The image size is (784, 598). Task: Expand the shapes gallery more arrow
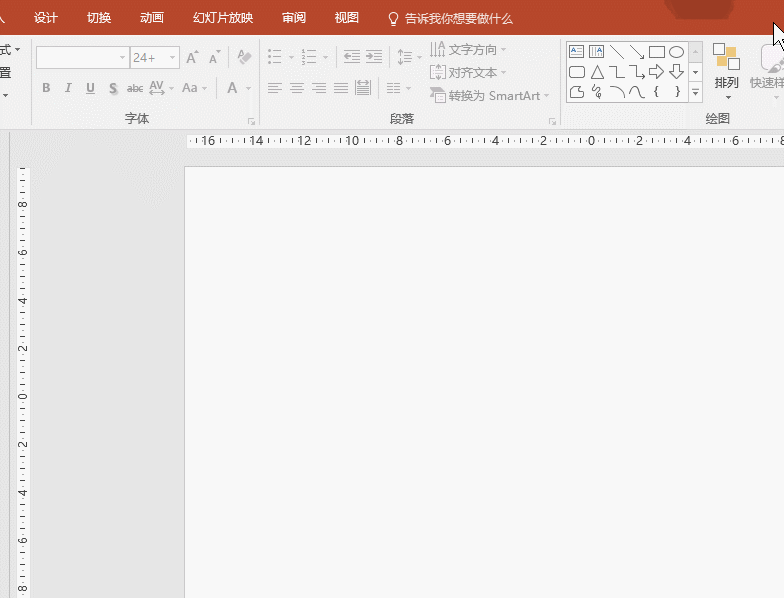[x=695, y=93]
